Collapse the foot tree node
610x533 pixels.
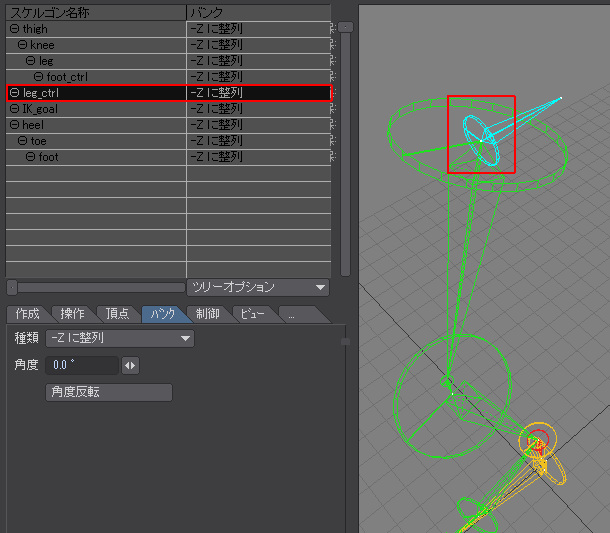click(30, 156)
